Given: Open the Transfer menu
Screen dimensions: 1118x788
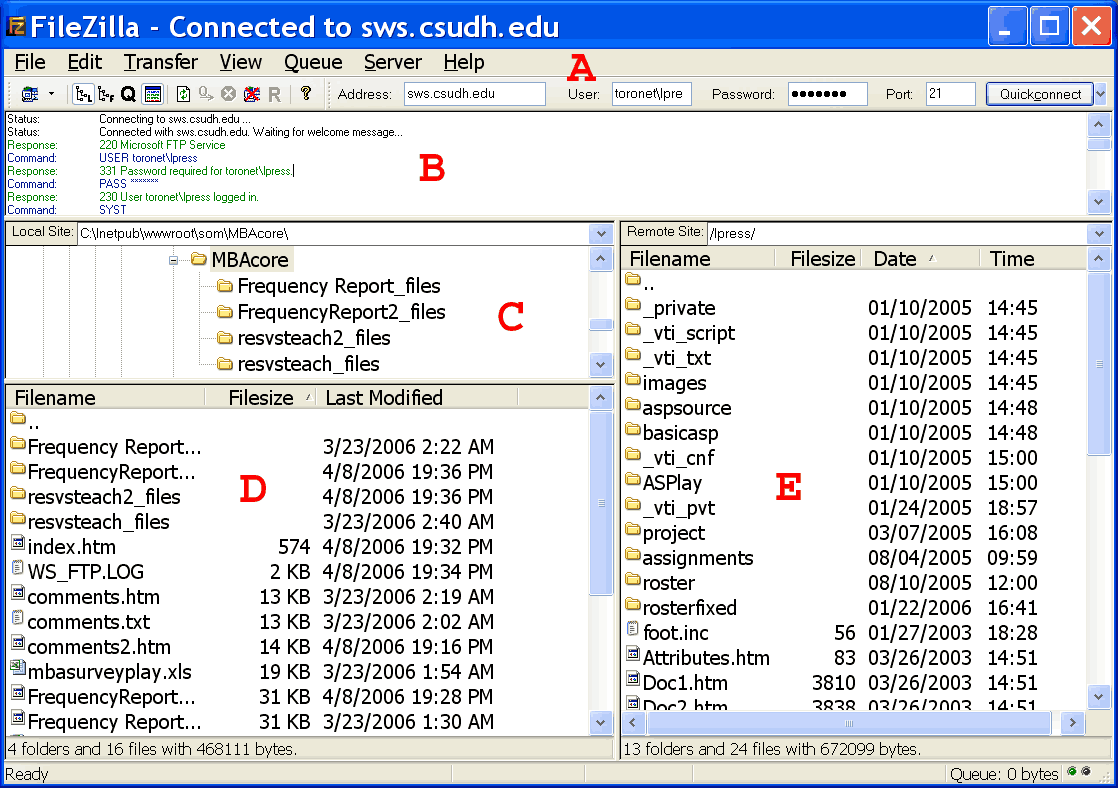Looking at the screenshot, I should click(x=161, y=62).
